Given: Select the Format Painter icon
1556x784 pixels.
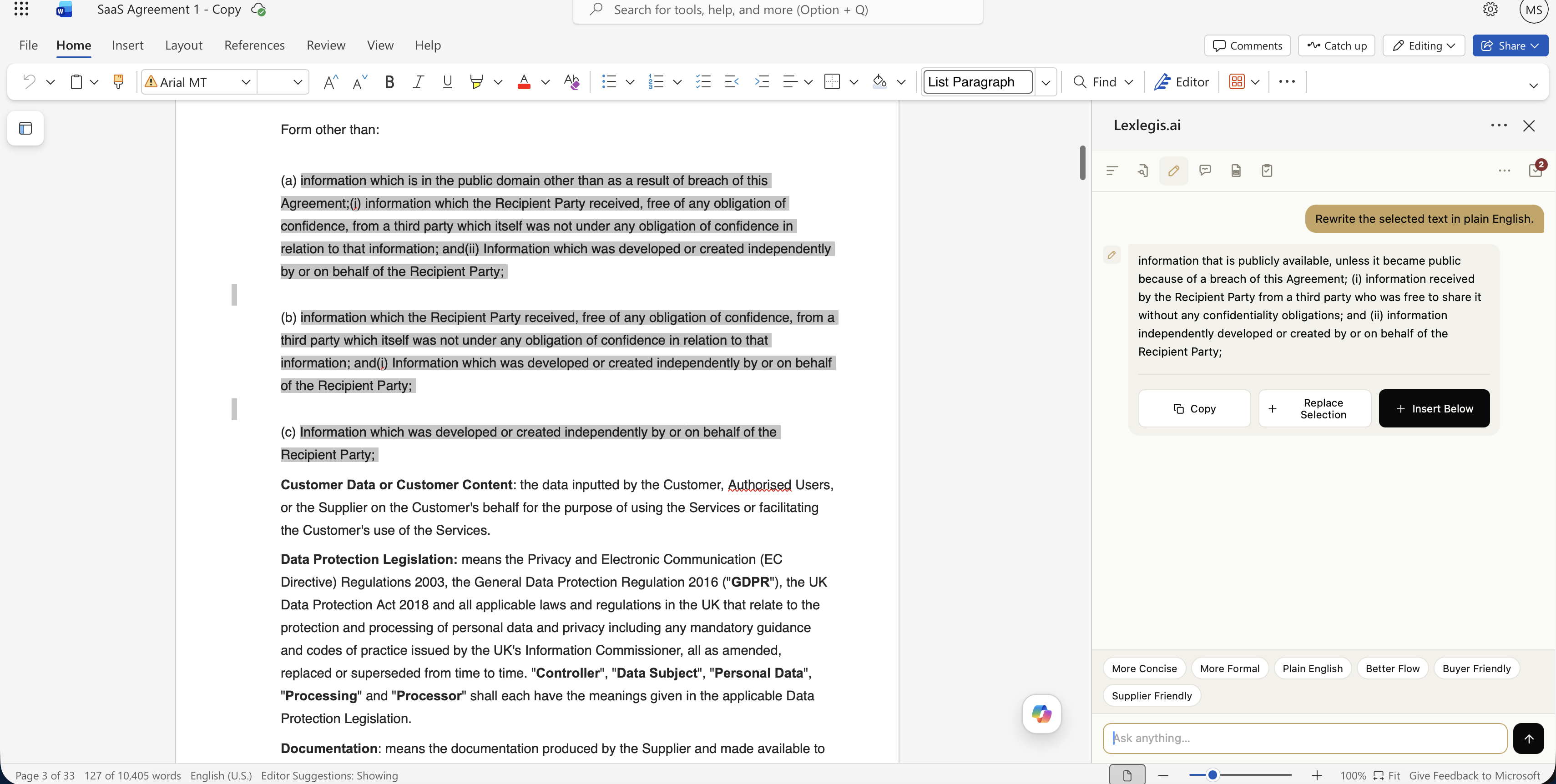Looking at the screenshot, I should (x=118, y=81).
